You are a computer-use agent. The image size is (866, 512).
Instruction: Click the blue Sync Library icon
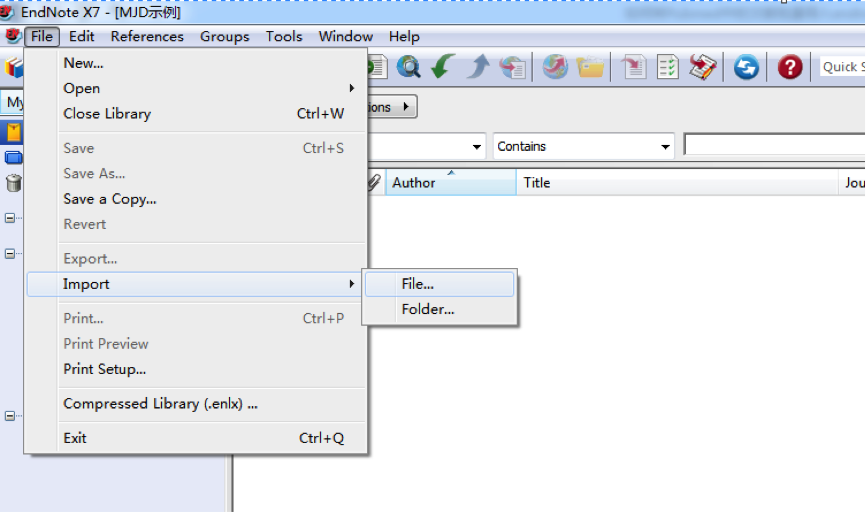[746, 67]
